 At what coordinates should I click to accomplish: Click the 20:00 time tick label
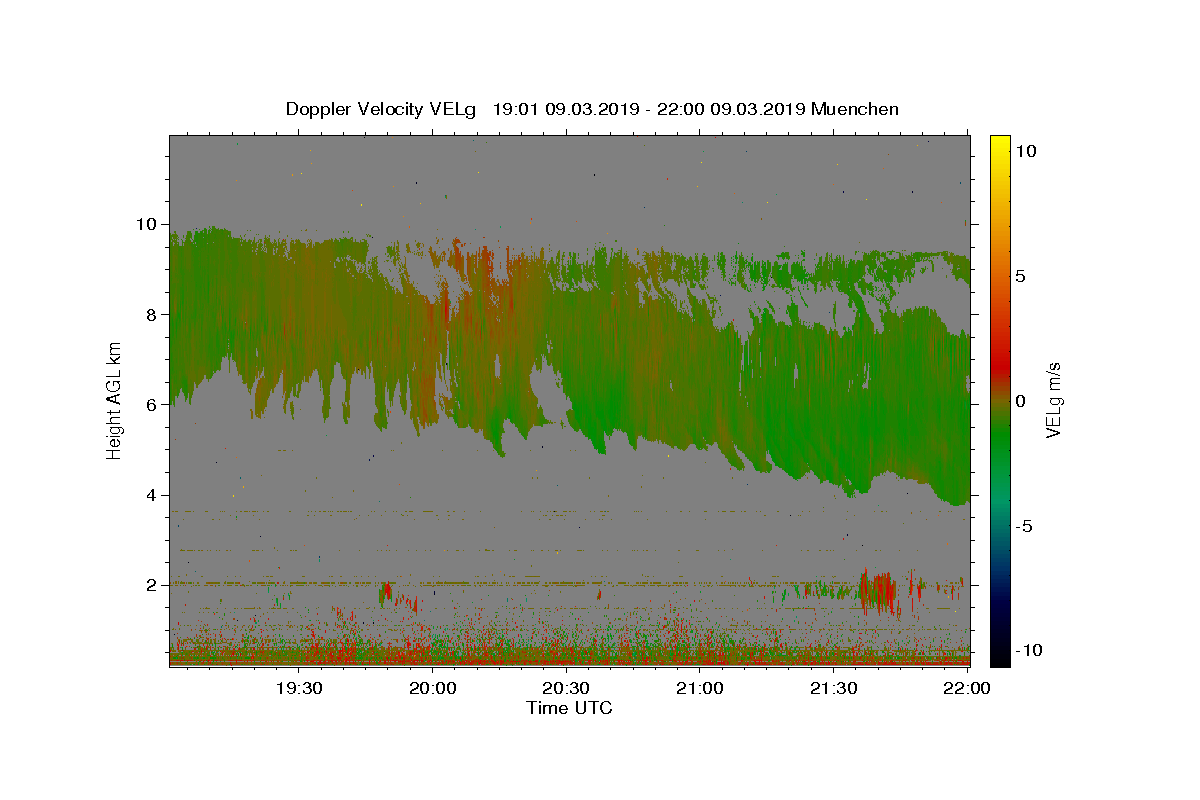pyautogui.click(x=433, y=688)
